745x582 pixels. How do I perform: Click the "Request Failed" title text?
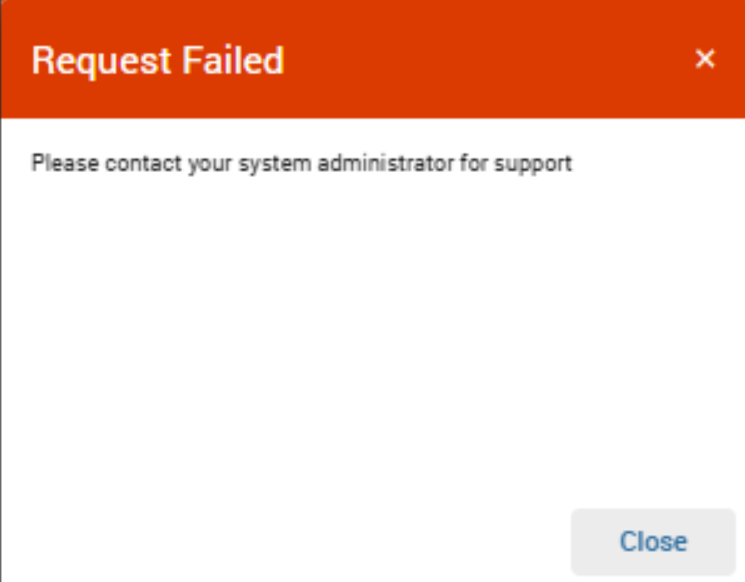tap(157, 61)
